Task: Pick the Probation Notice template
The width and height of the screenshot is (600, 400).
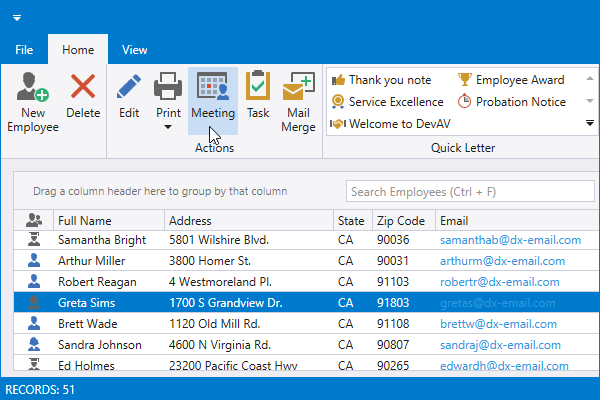Action: [x=511, y=102]
